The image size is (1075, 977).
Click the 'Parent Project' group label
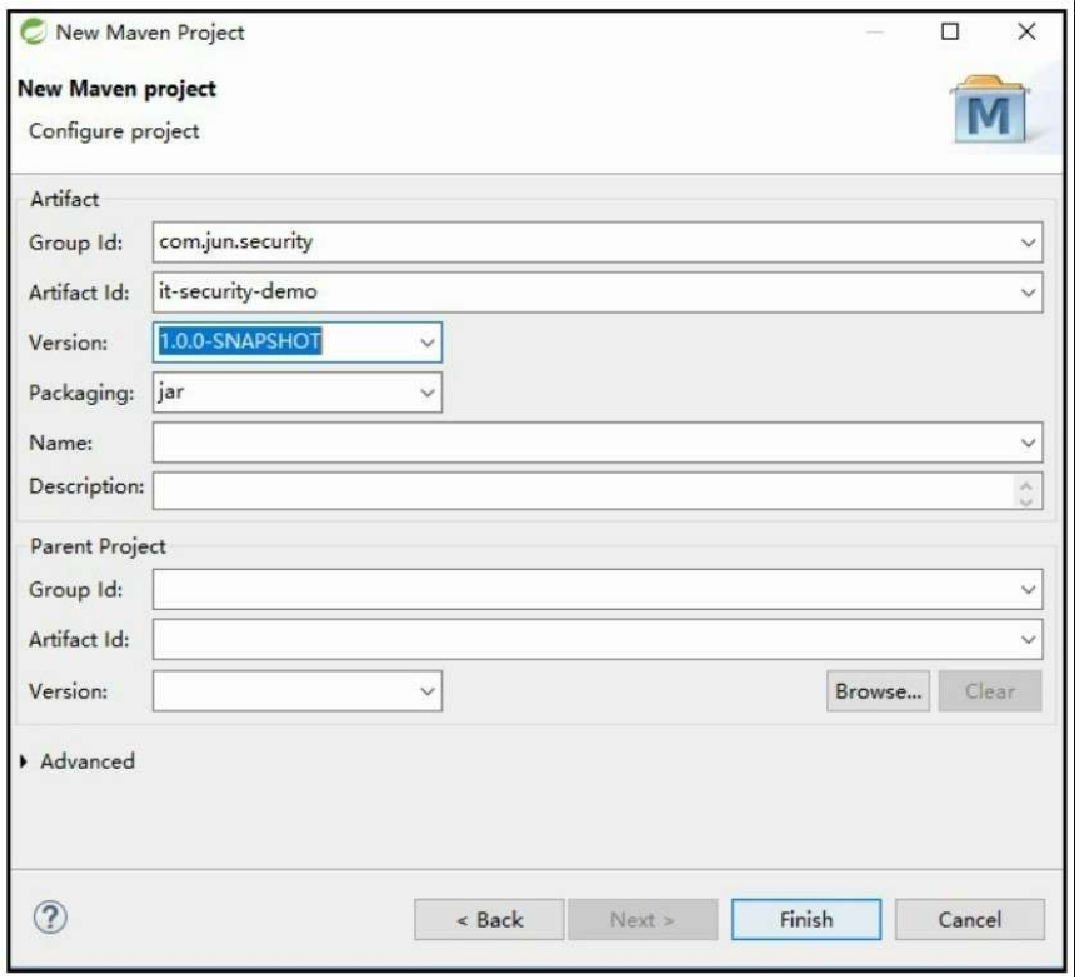(x=98, y=546)
